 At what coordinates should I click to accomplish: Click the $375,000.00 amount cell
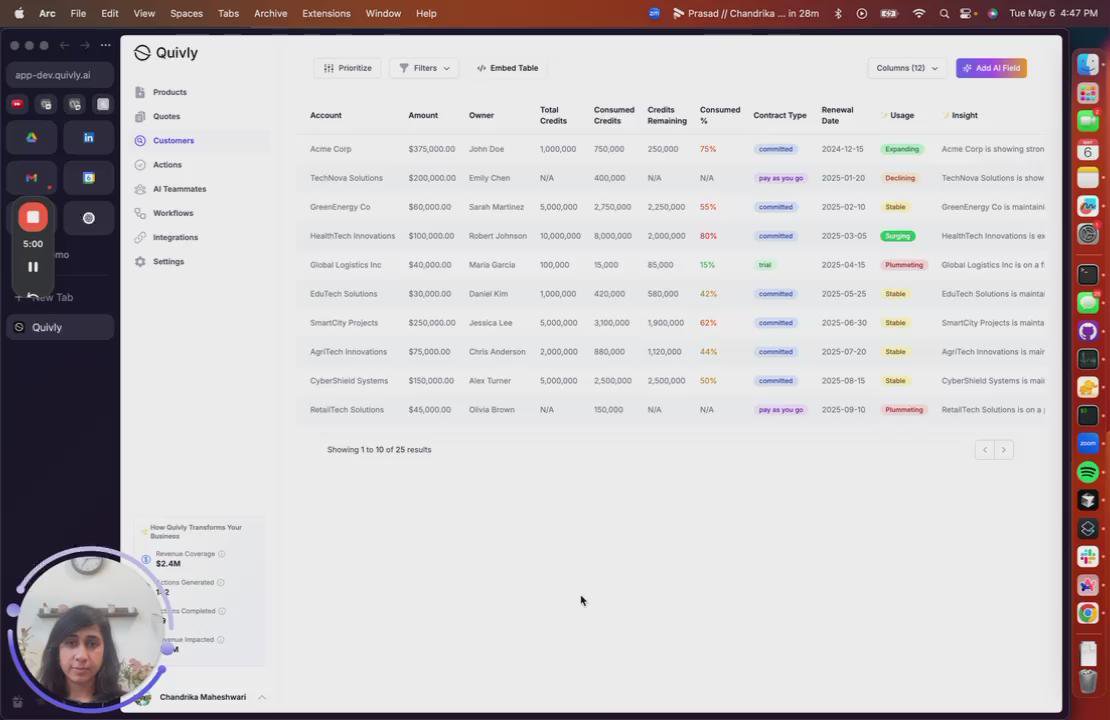[431, 149]
